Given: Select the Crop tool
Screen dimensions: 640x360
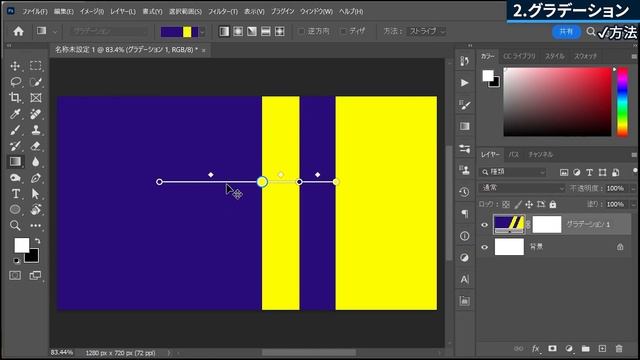Looking at the screenshot, I should (15, 98).
